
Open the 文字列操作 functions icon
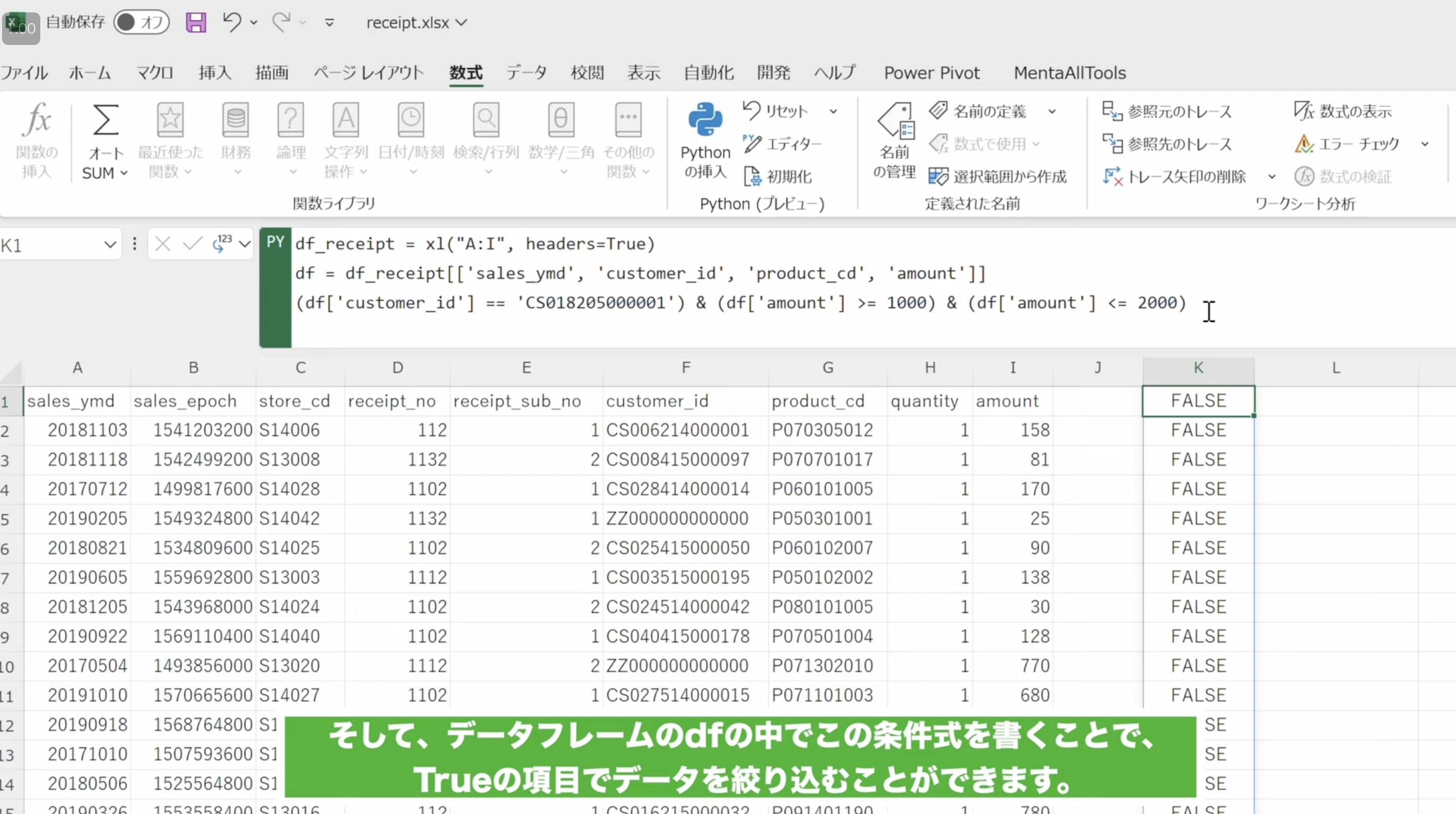pos(345,119)
